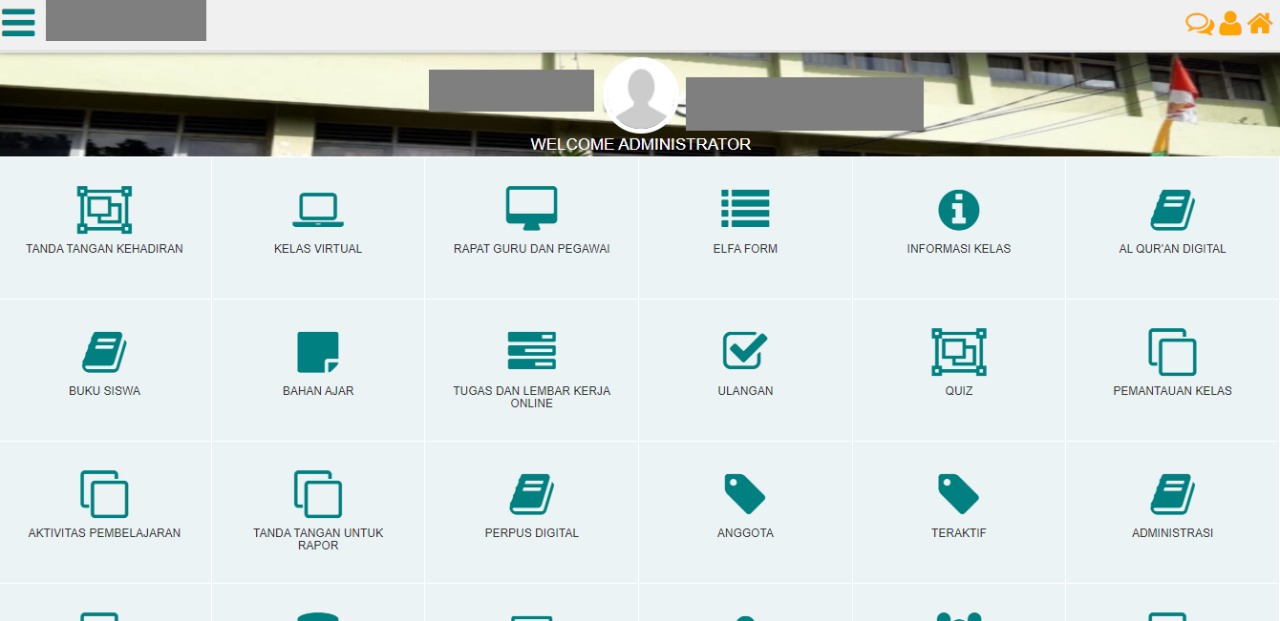Click the administrator profile avatar
The height and width of the screenshot is (621, 1280).
(640, 95)
